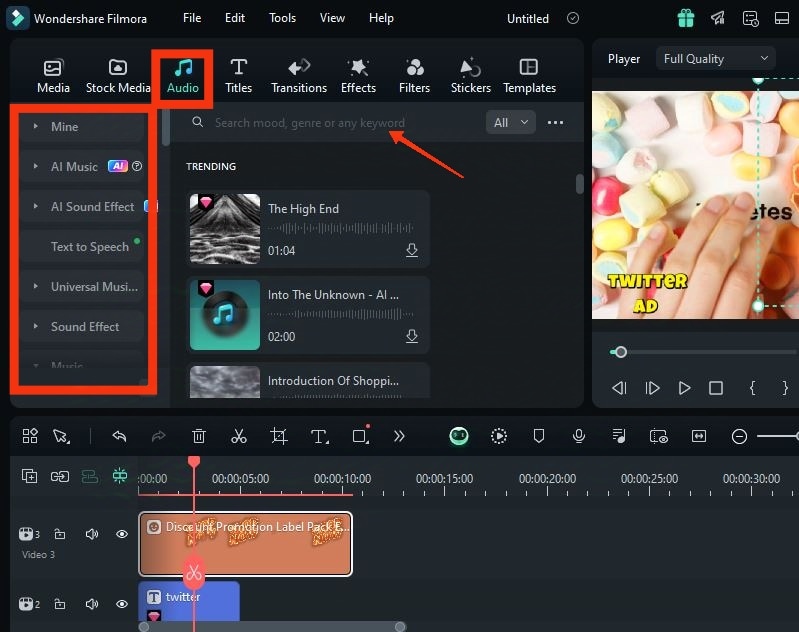
Task: Open the File menu
Action: 192,18
